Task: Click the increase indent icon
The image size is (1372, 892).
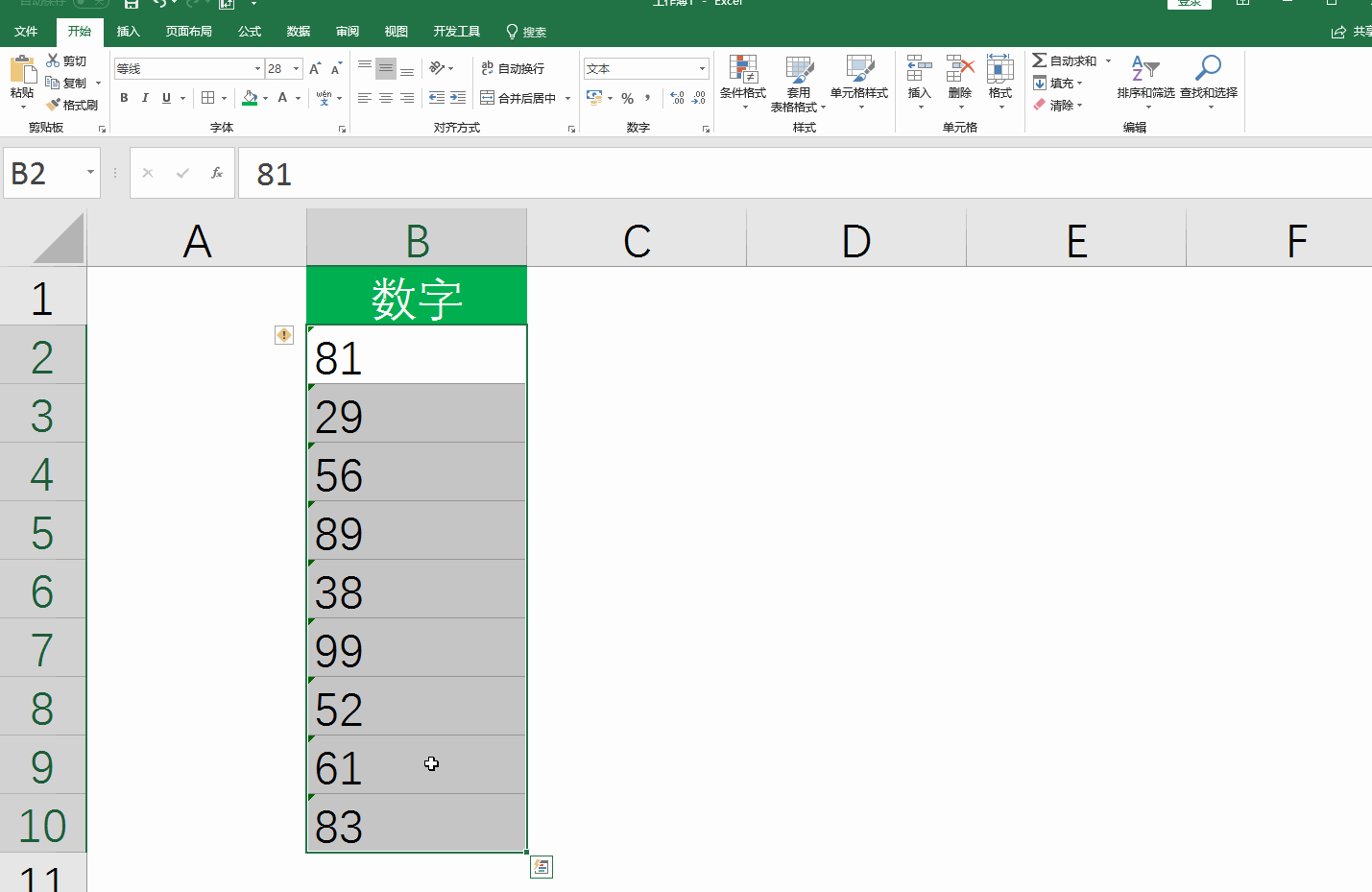Action: pos(458,98)
